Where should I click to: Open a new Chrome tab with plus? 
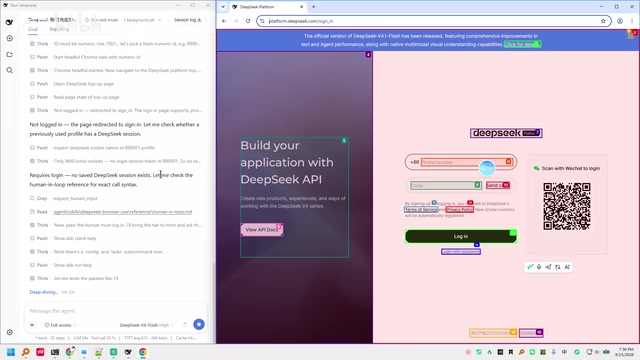pyautogui.click(x=313, y=7)
